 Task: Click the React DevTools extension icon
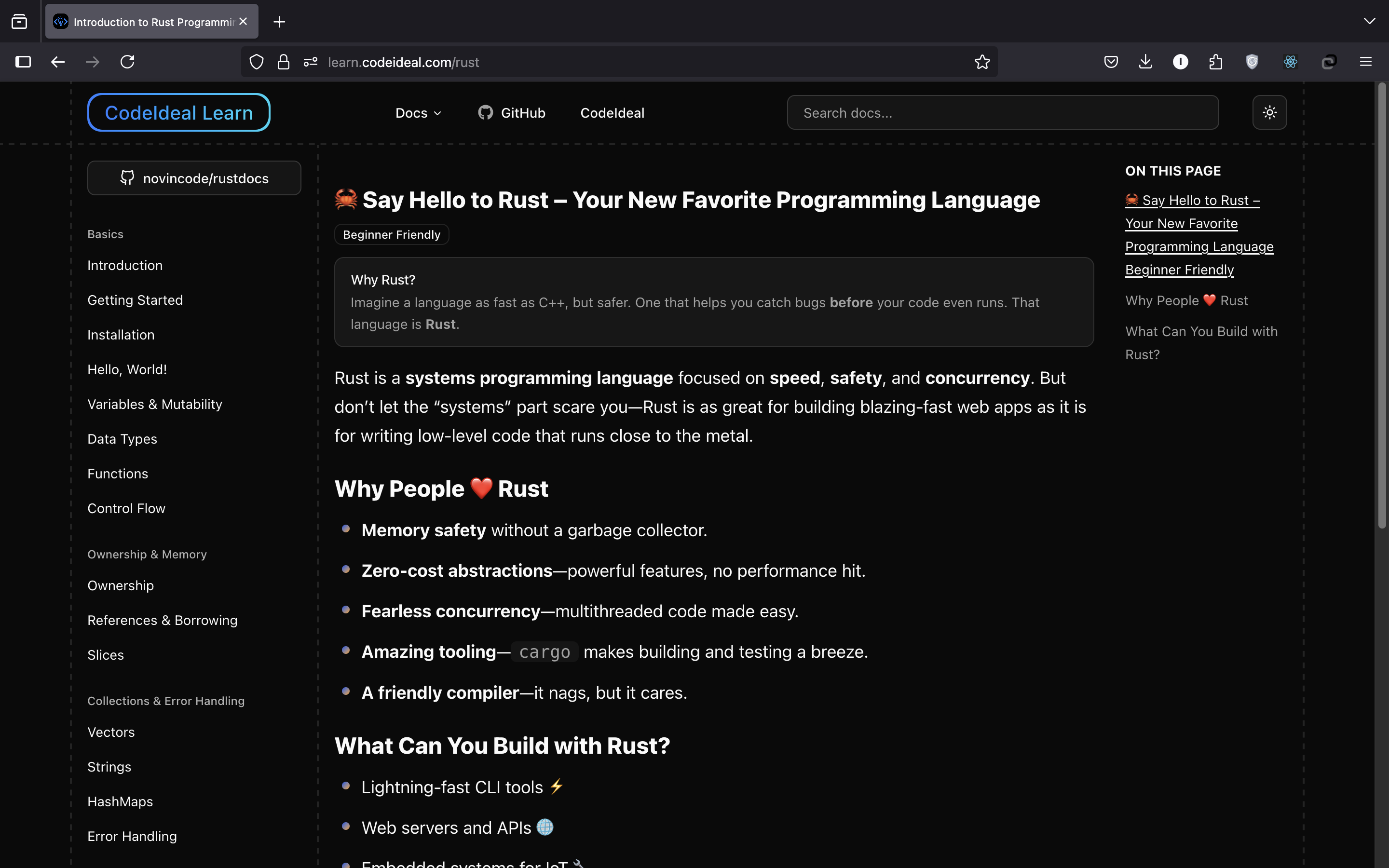[x=1290, y=62]
